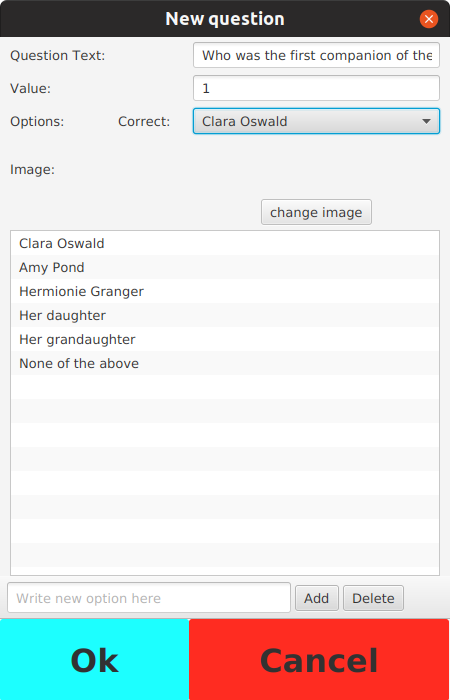Image resolution: width=450 pixels, height=700 pixels.
Task: Confirm the question with Ok
Action: 95,659
